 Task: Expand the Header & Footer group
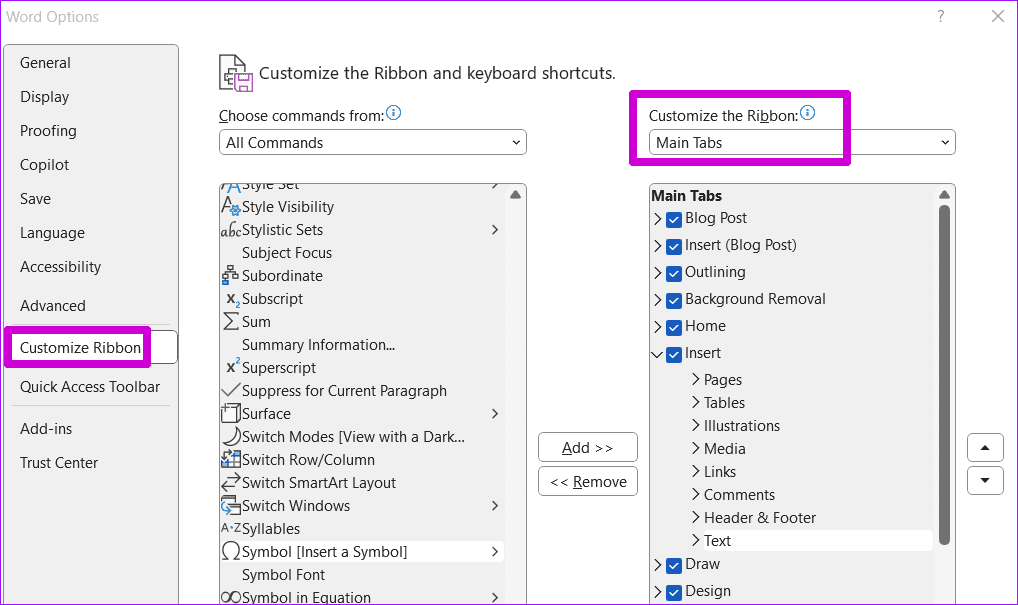[695, 517]
